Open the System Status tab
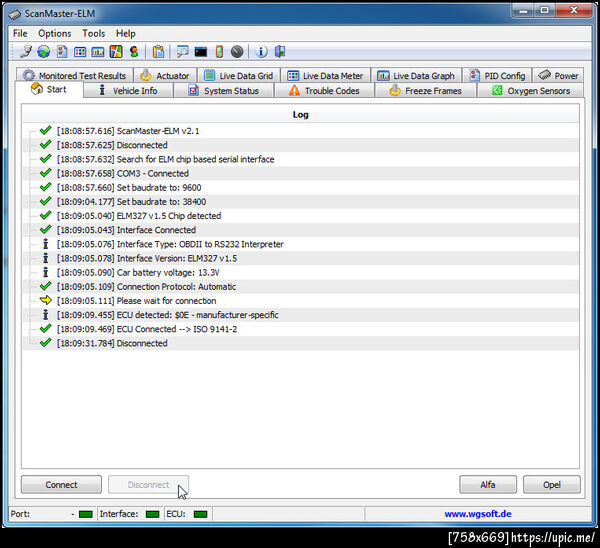This screenshot has height=548, width=600. [x=224, y=91]
